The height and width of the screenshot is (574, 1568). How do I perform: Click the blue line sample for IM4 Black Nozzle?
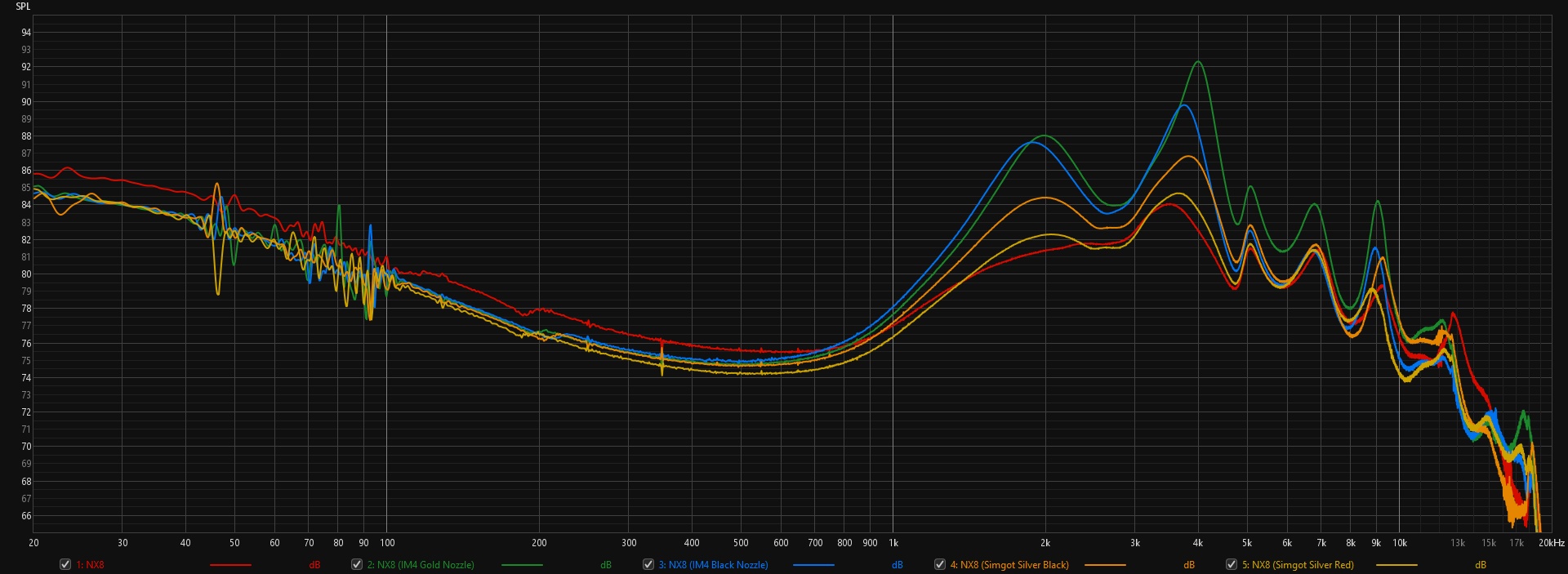coord(813,565)
